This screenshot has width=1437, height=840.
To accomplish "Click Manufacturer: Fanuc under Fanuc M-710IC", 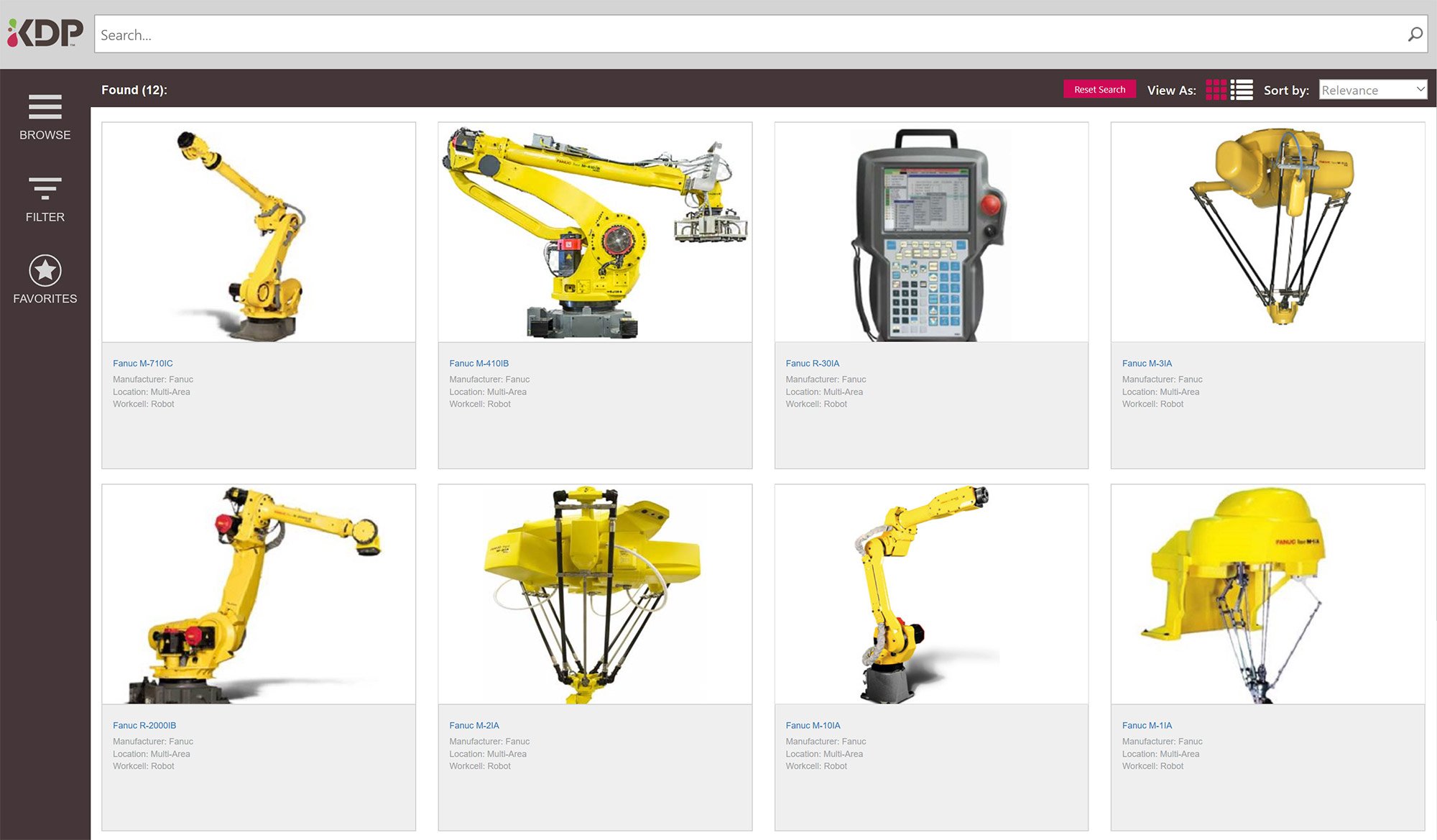I will (x=153, y=379).
